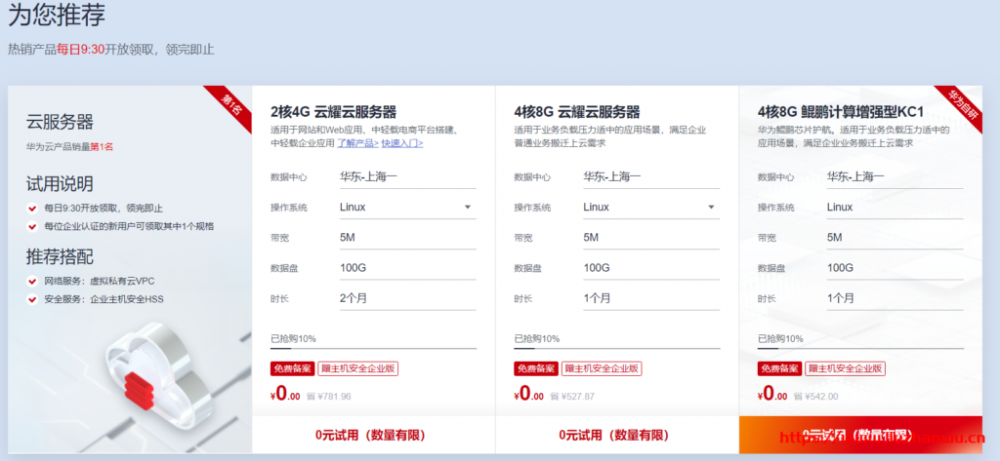Click the 时长 2个月 field
The height and width of the screenshot is (461, 1000).
(407, 298)
